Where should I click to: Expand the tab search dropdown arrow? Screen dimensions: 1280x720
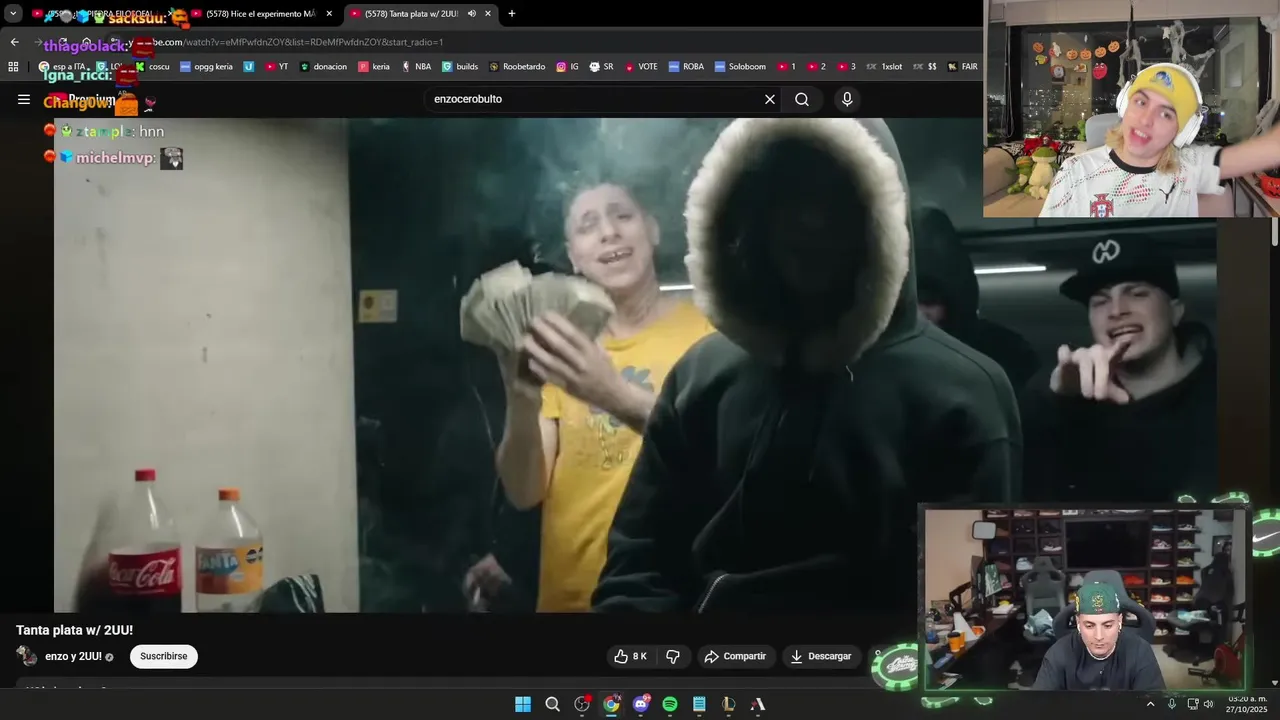[13, 14]
